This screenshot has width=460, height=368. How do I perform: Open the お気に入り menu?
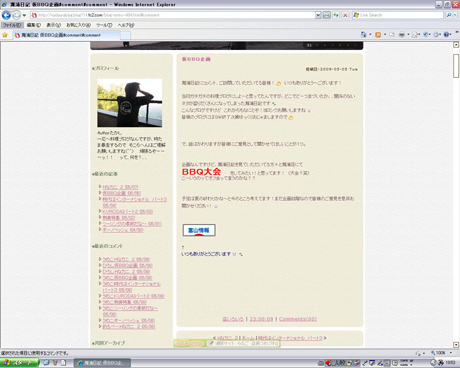[x=78, y=25]
